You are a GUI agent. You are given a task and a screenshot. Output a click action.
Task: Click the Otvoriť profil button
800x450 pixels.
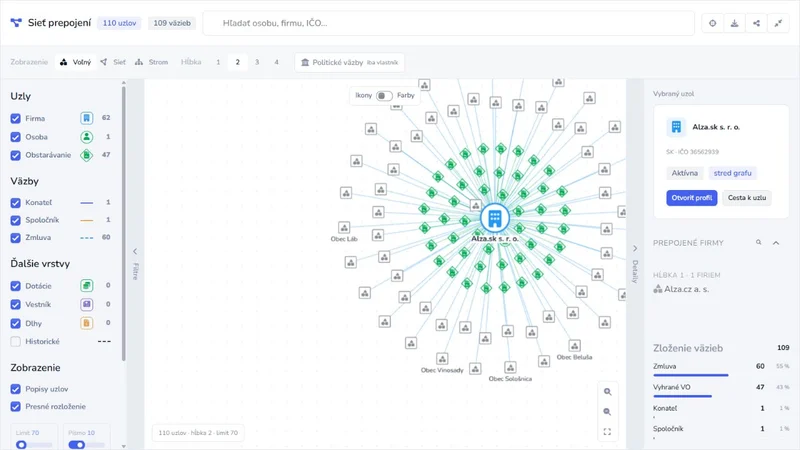pyautogui.click(x=691, y=198)
